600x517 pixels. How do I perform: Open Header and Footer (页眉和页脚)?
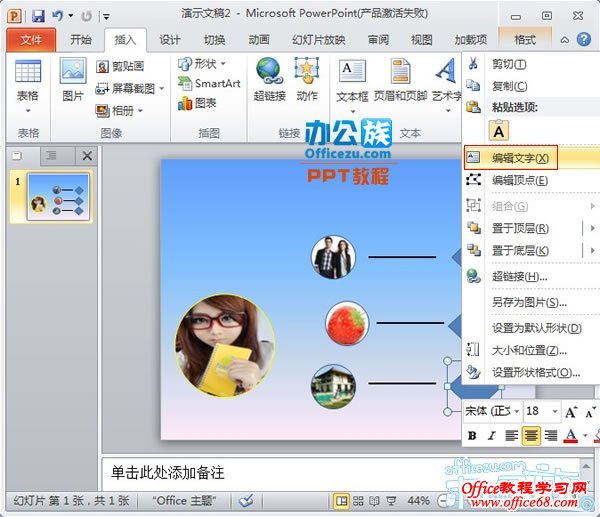tap(400, 78)
